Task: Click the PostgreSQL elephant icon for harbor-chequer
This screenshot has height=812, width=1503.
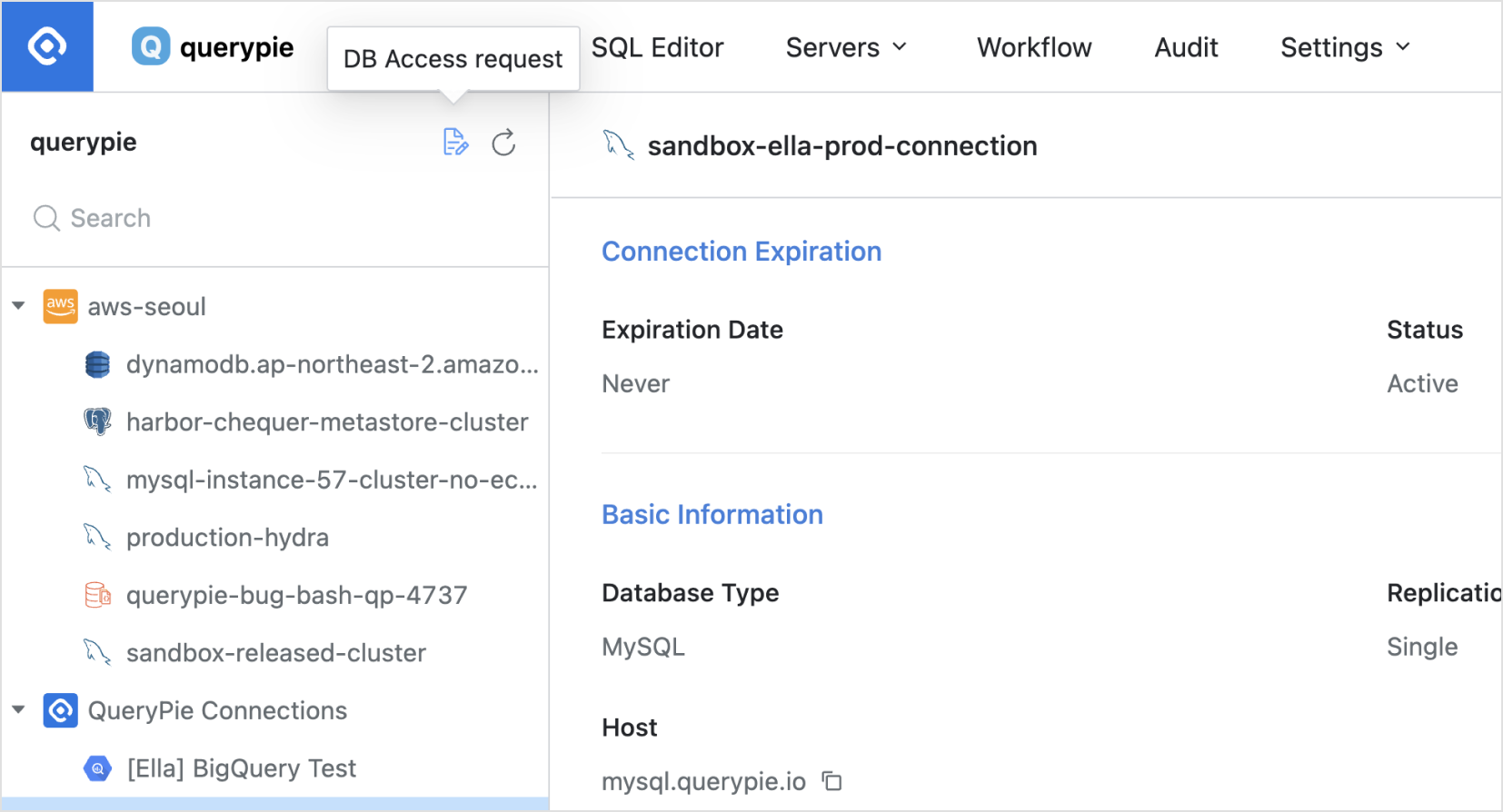Action: pos(97,421)
